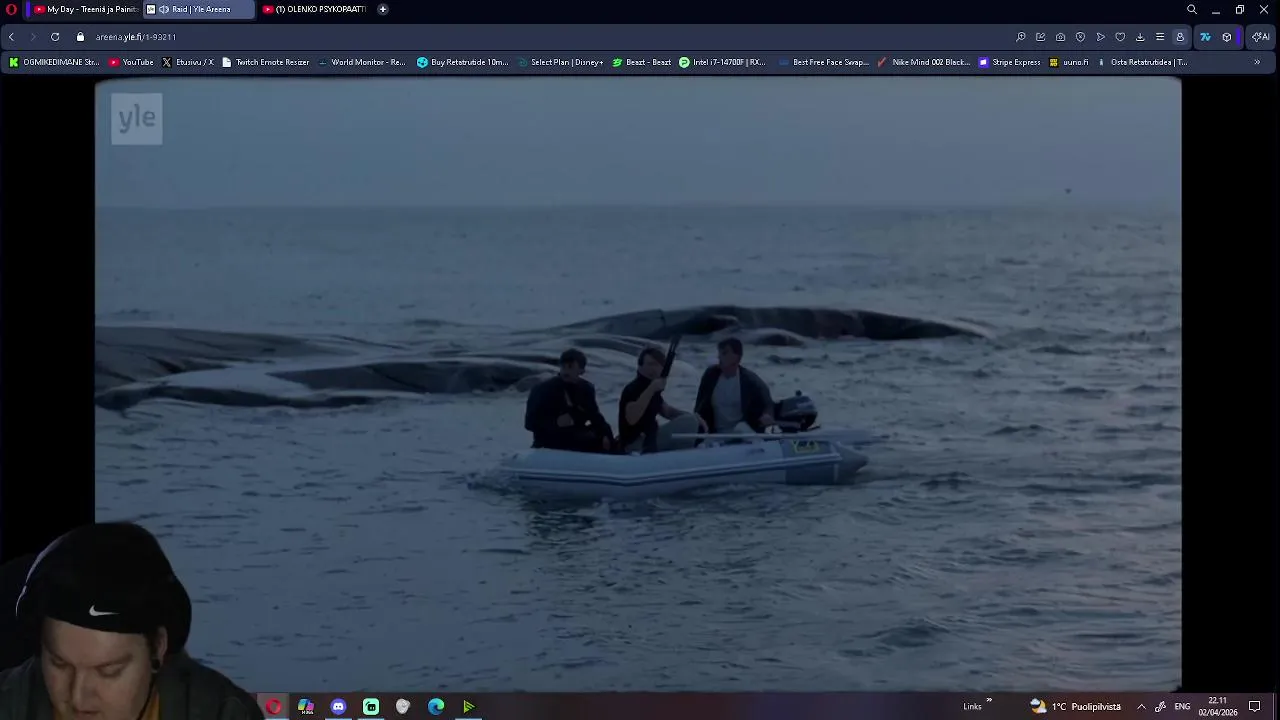This screenshot has height=720, width=1280.
Task: Add page to bookmarks heart icon
Action: pyautogui.click(x=1120, y=37)
